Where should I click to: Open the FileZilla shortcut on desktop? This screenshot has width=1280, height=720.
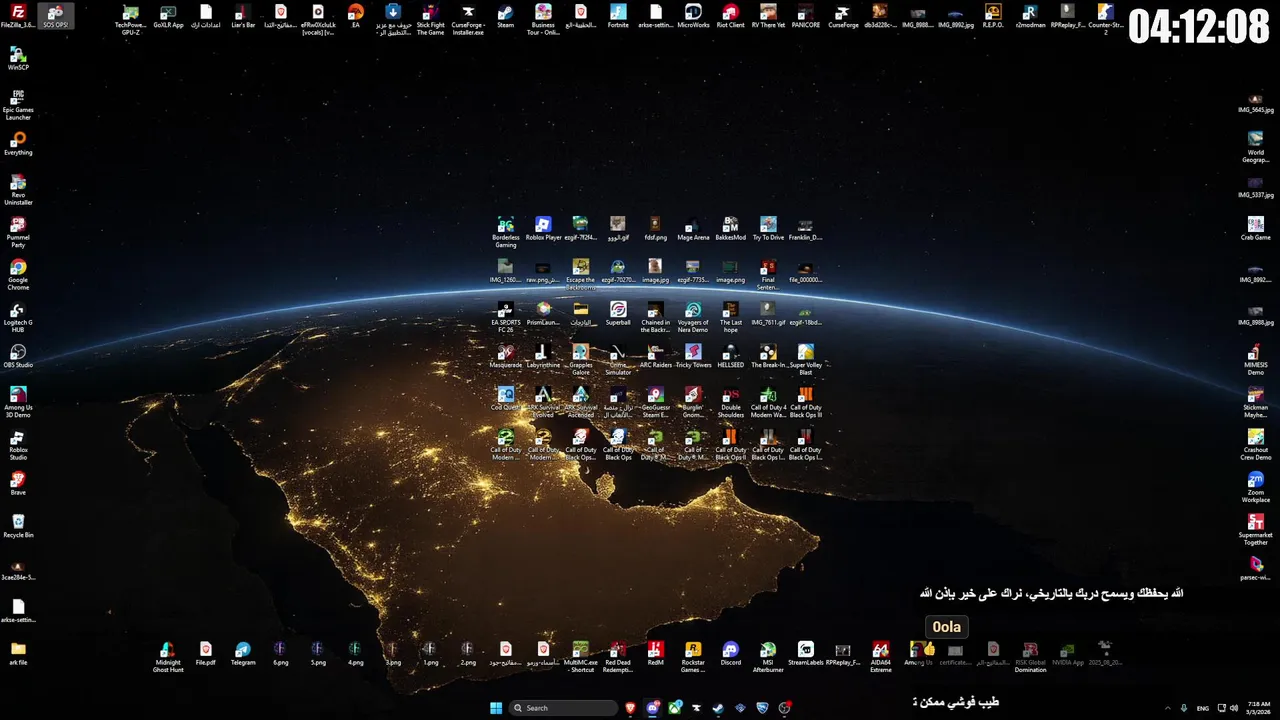(x=18, y=16)
